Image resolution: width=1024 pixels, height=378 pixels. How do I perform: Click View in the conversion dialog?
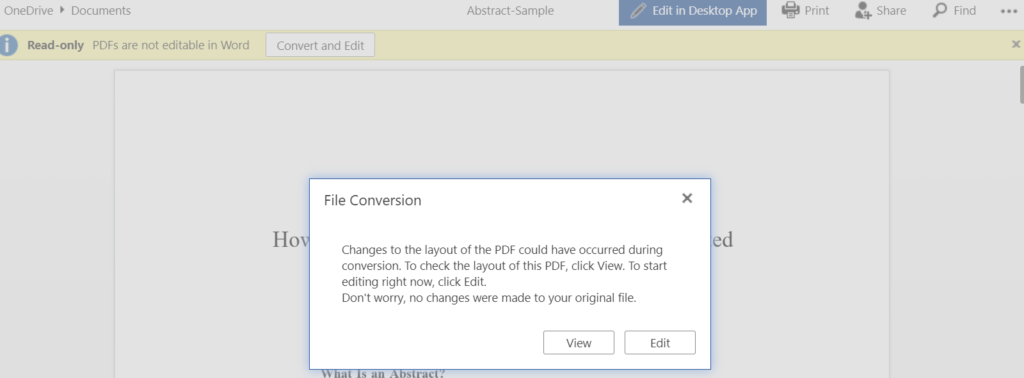point(579,343)
